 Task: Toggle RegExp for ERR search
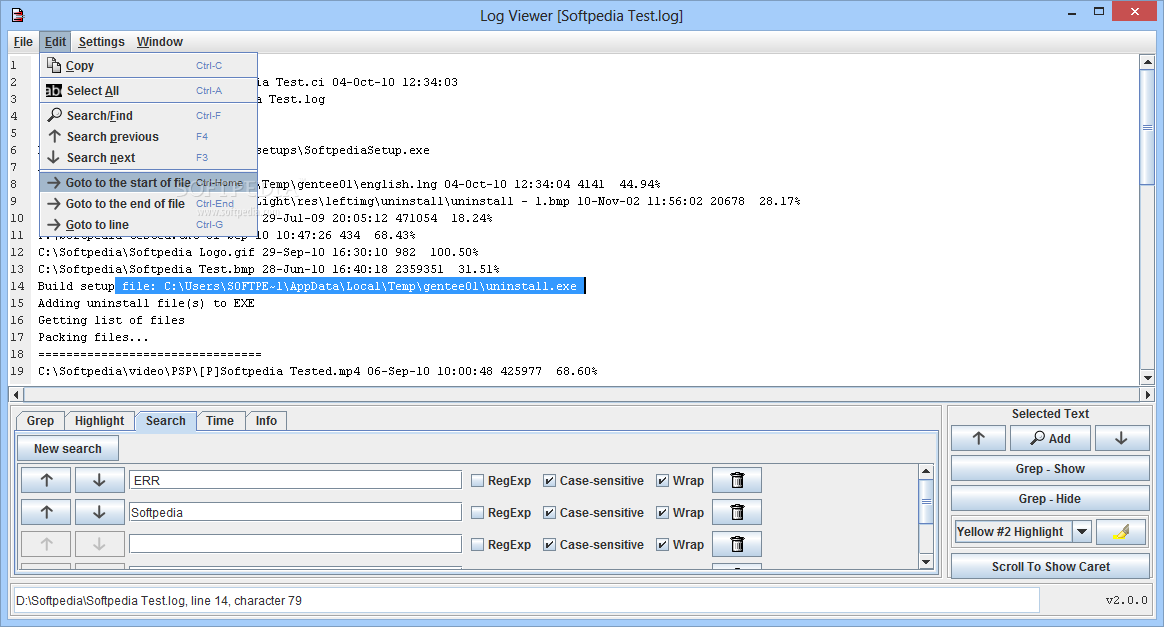[477, 481]
